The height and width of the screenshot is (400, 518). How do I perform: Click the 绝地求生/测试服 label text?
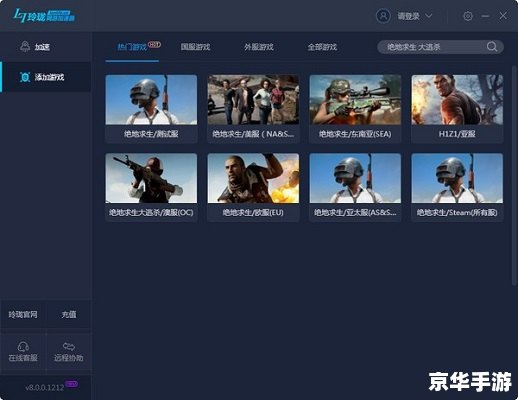pos(151,134)
